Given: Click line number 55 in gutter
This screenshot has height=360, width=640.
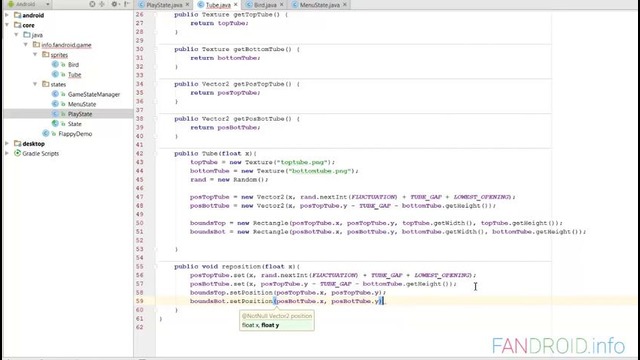Looking at the screenshot, I should pyautogui.click(x=140, y=267).
